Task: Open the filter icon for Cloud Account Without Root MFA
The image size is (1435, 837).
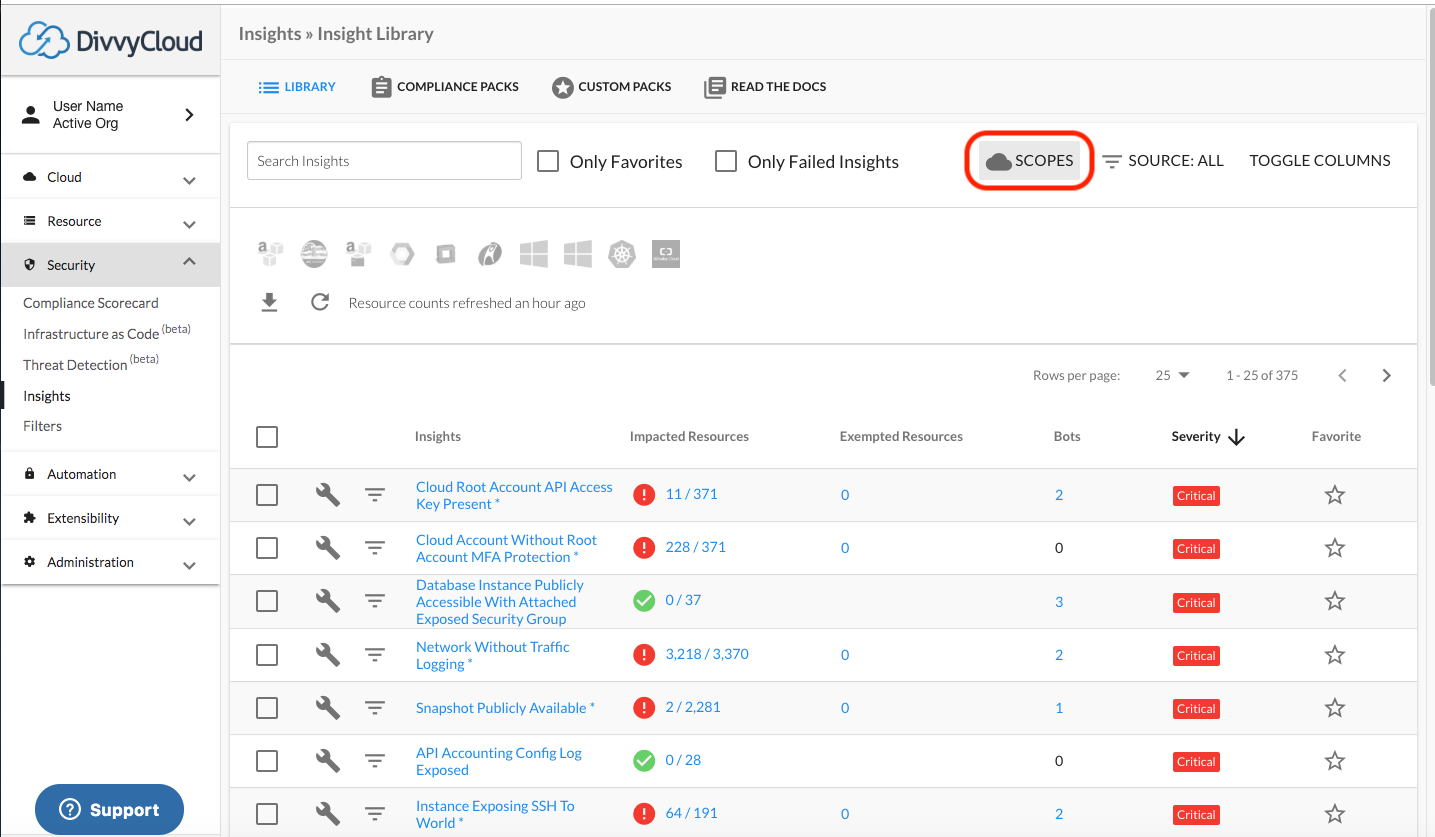Action: coord(375,548)
